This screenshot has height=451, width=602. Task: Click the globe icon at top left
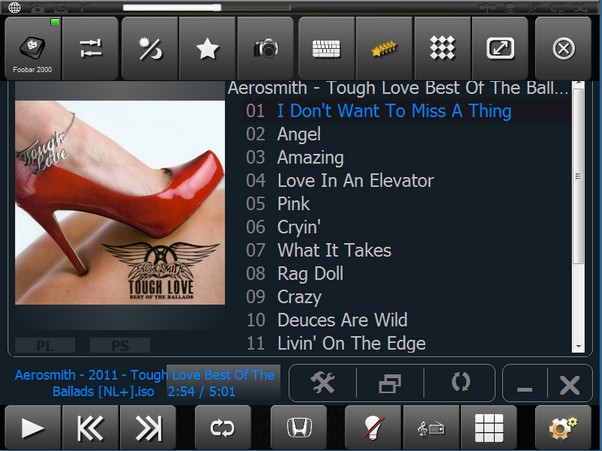pos(15,7)
